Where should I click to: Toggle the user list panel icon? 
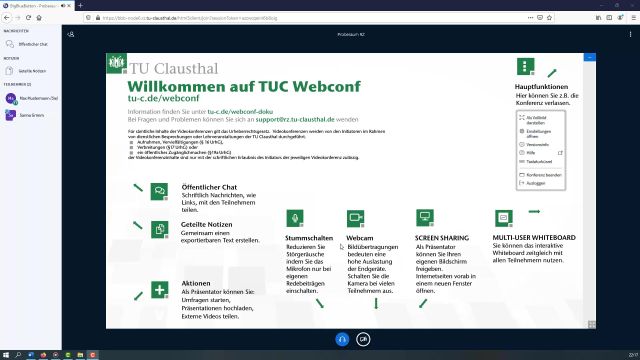71,35
